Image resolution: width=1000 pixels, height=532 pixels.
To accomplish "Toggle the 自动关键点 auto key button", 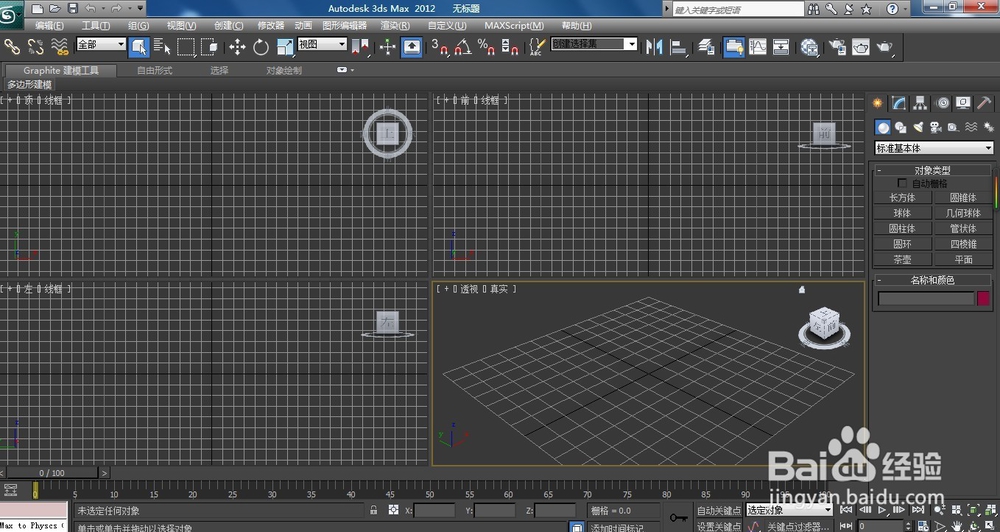I will (x=719, y=510).
